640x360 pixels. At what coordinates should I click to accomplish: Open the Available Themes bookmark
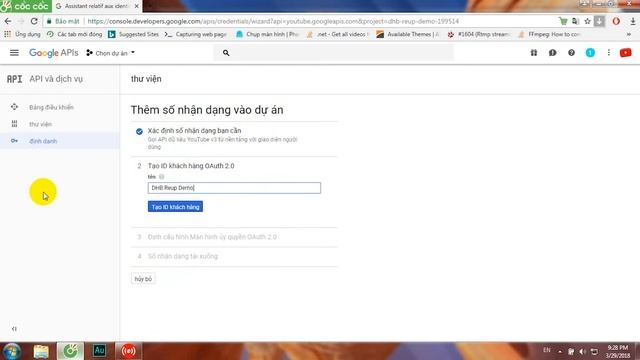pyautogui.click(x=408, y=34)
